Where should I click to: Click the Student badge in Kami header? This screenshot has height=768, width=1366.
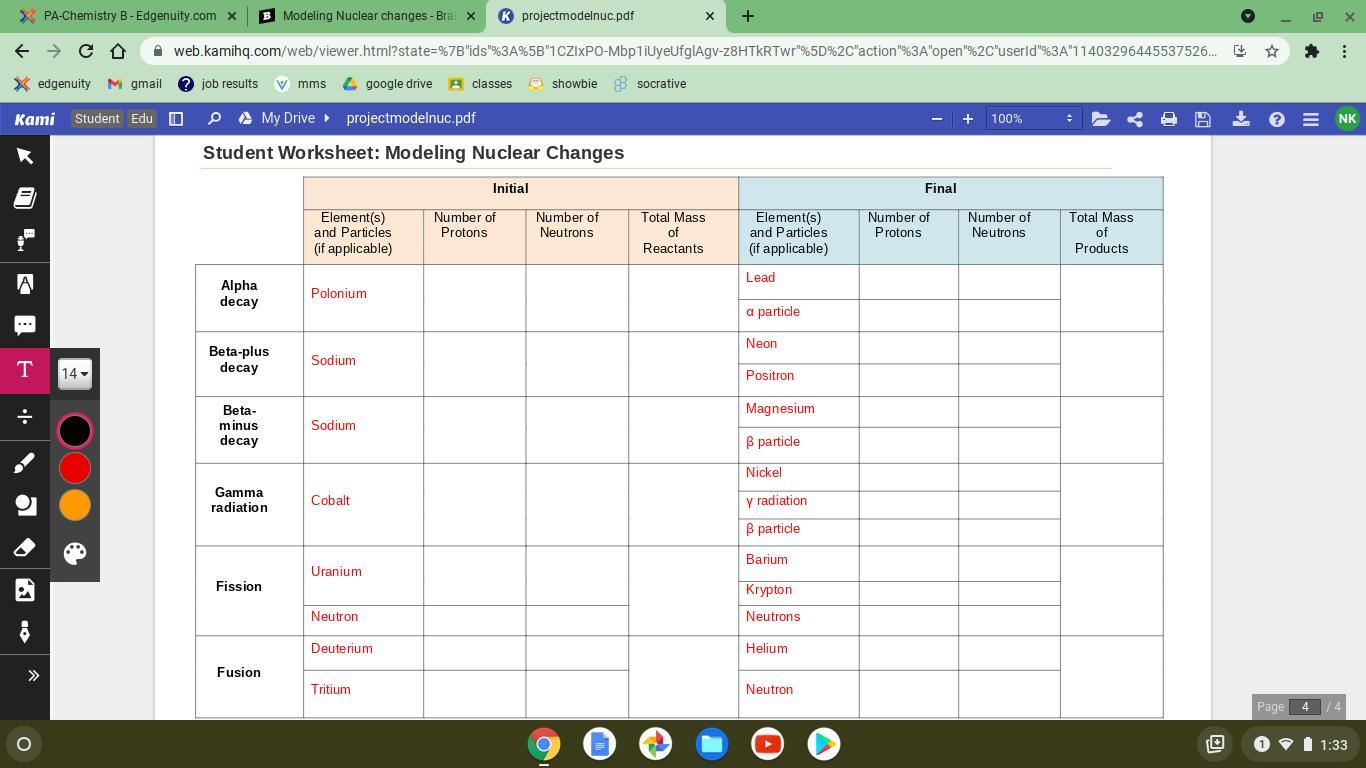97,119
